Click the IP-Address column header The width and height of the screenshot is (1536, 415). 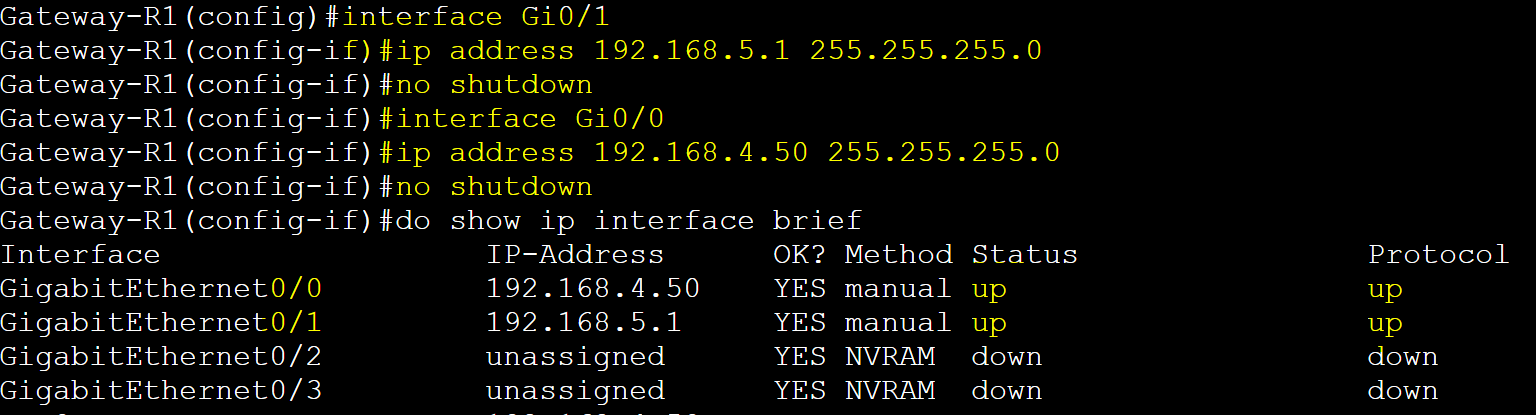(x=575, y=255)
